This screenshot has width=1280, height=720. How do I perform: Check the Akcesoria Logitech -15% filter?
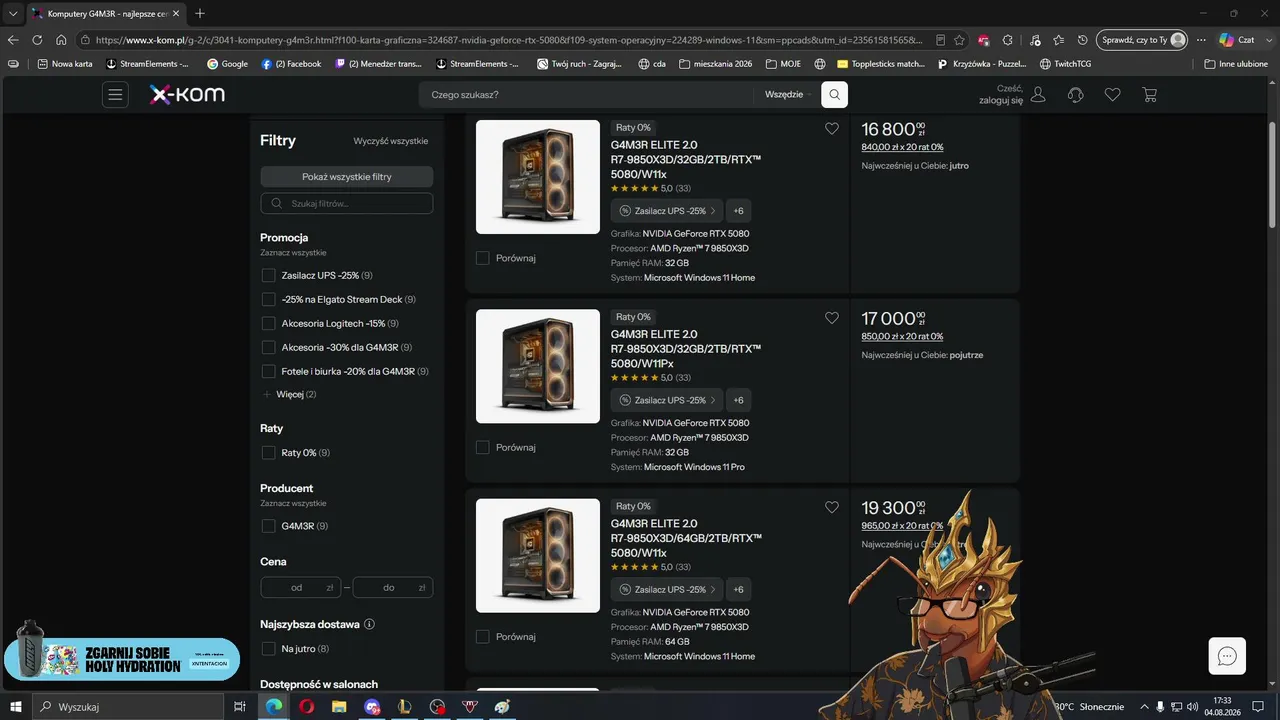tap(268, 323)
